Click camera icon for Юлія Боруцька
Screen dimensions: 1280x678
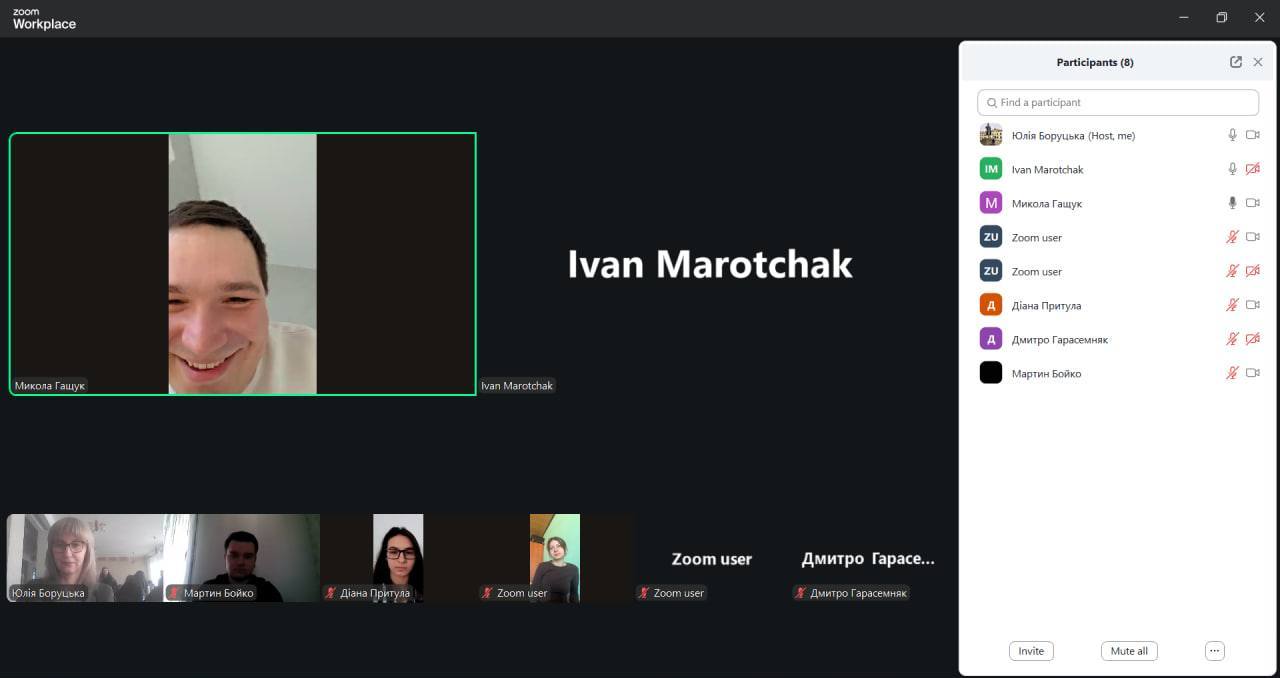1253,135
